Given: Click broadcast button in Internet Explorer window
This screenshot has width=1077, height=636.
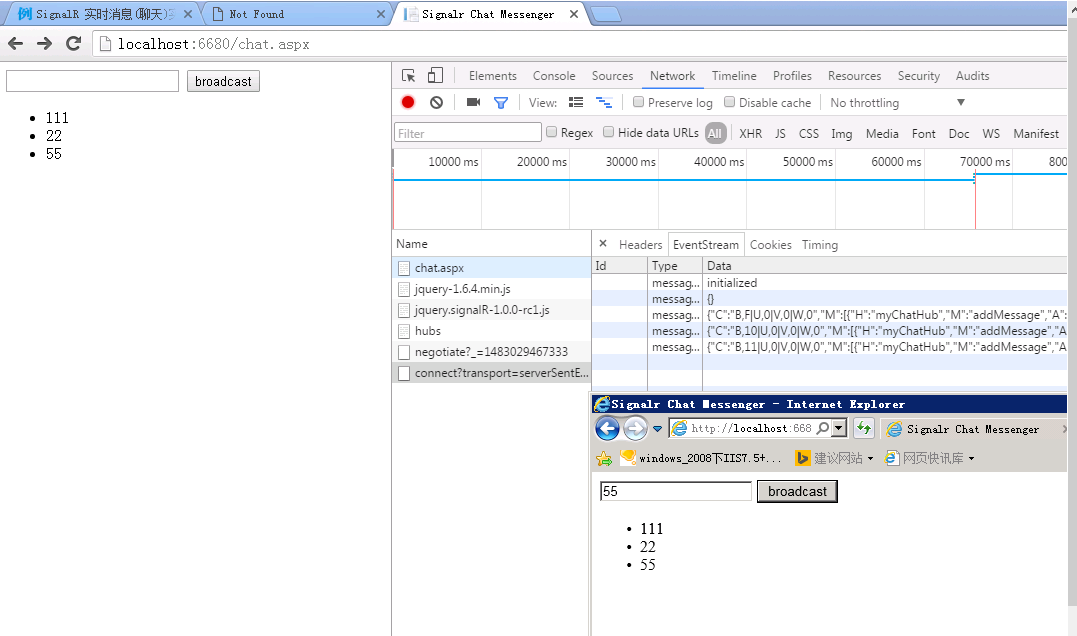Looking at the screenshot, I should pos(797,491).
